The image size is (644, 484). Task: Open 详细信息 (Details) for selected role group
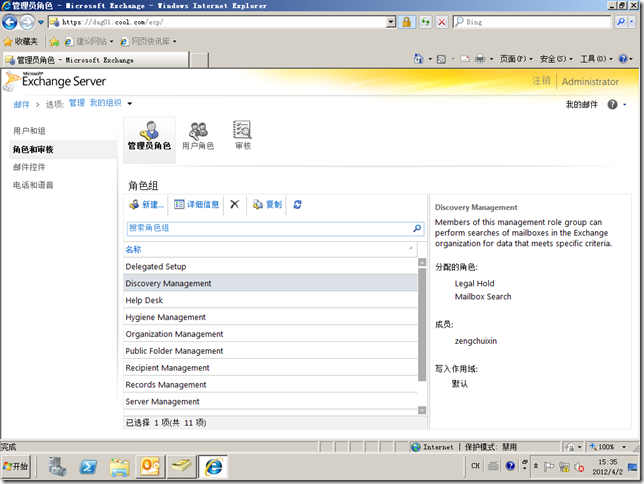pos(196,204)
